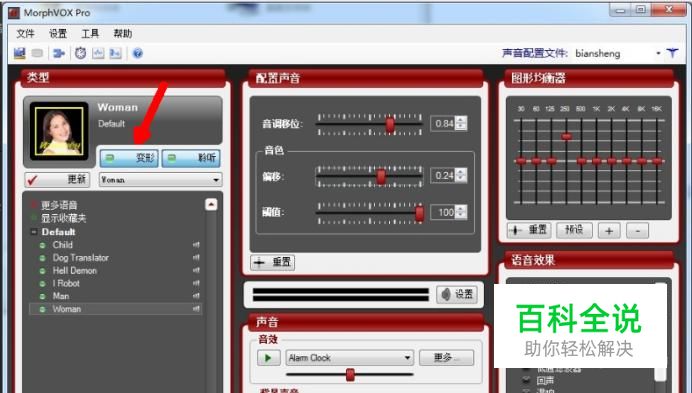Click the filter funnel icon beside bianshseng
The height and width of the screenshot is (393, 692).
pyautogui.click(x=672, y=53)
